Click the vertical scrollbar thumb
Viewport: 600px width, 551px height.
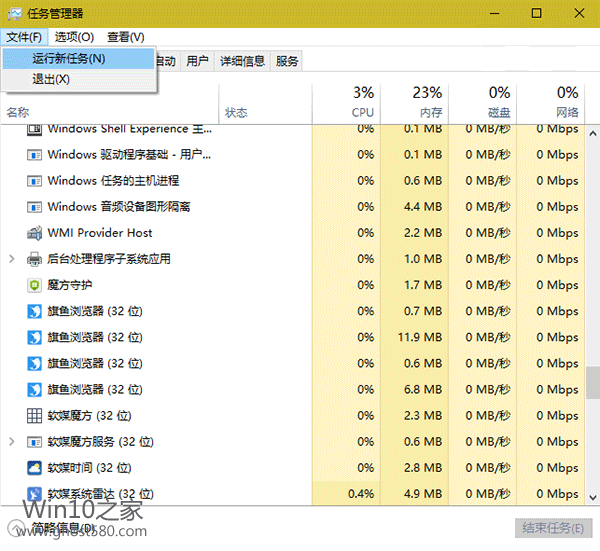(x=593, y=383)
